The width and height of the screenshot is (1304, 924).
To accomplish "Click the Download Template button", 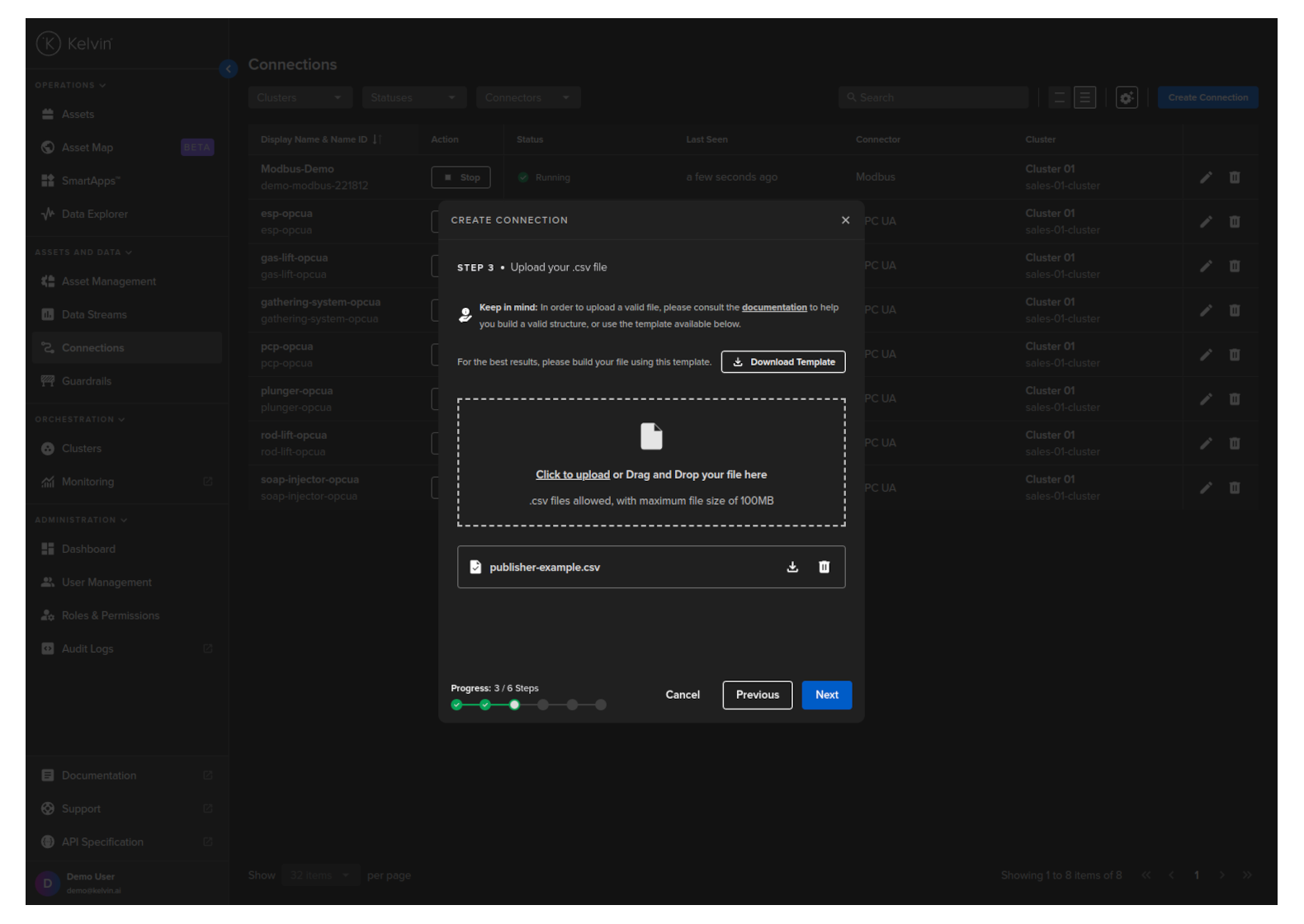I will pyautogui.click(x=782, y=362).
